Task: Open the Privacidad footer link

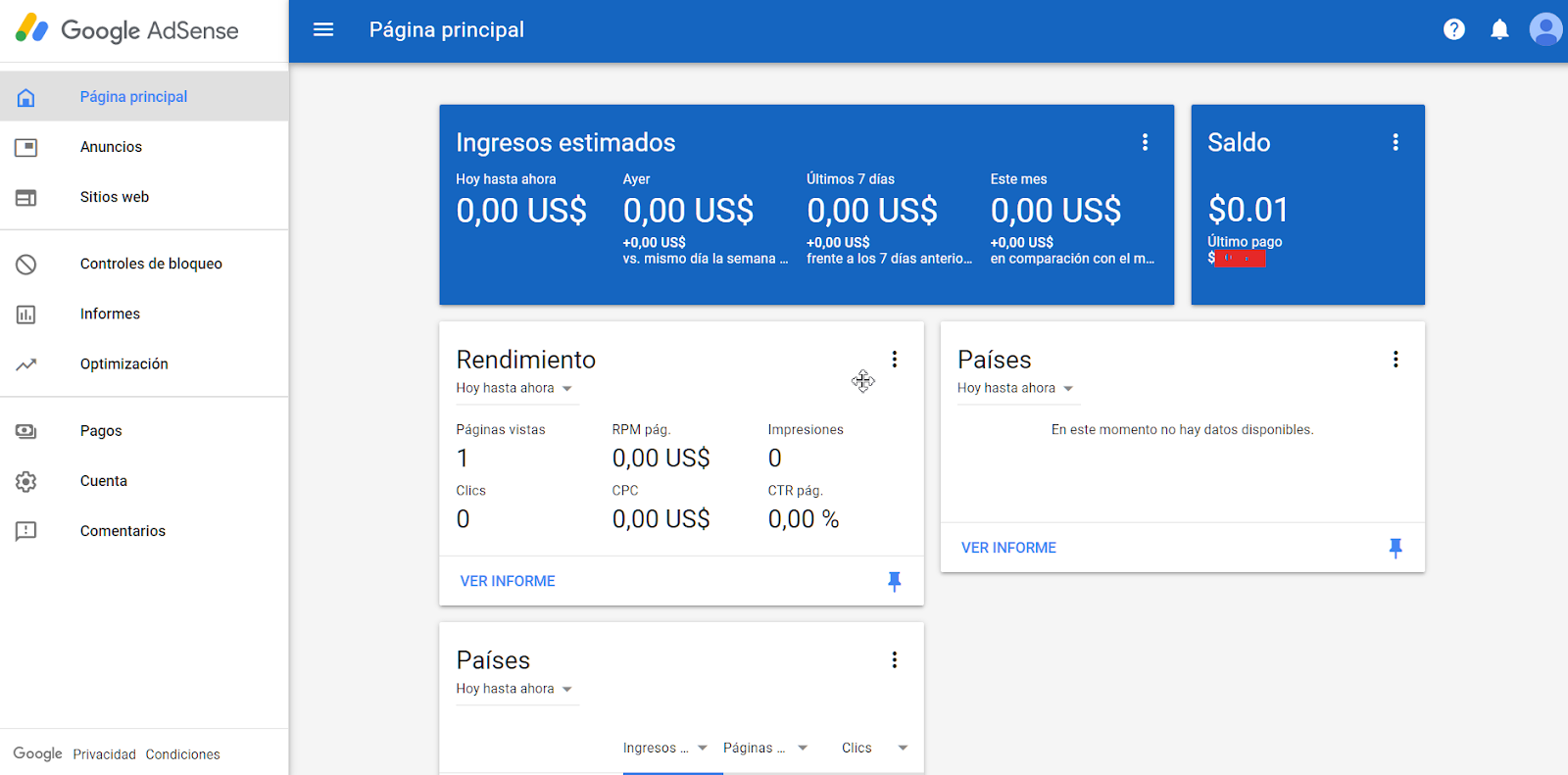Action: [104, 754]
